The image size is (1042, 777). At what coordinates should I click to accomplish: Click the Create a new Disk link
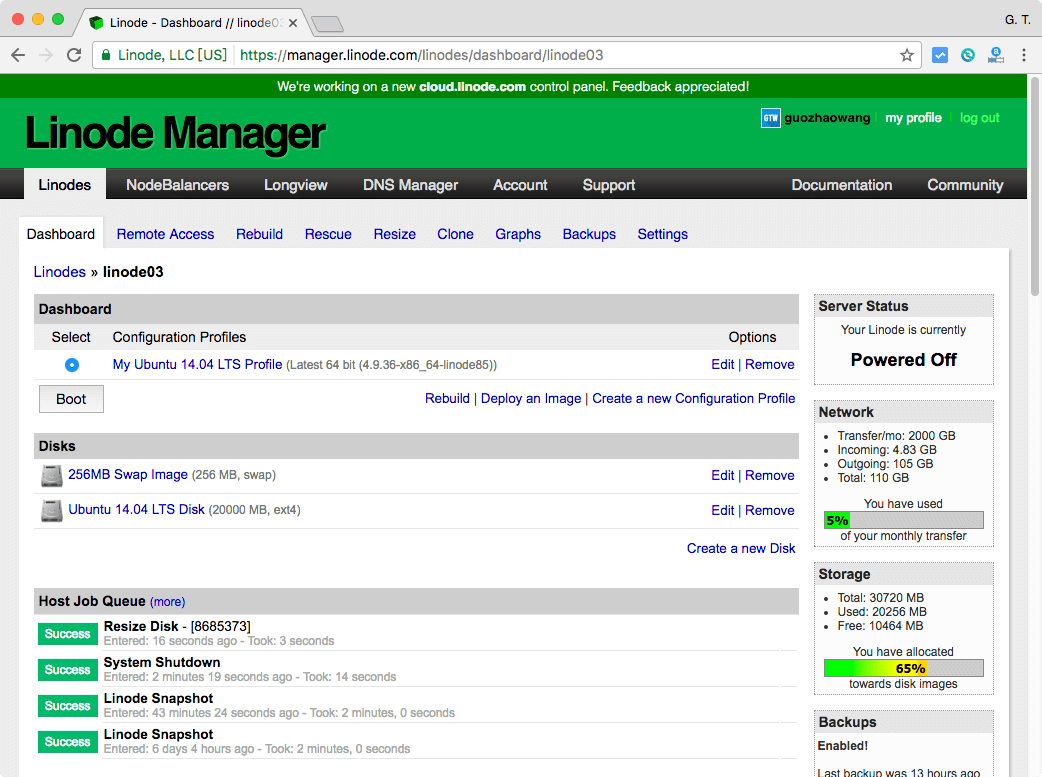tap(741, 548)
